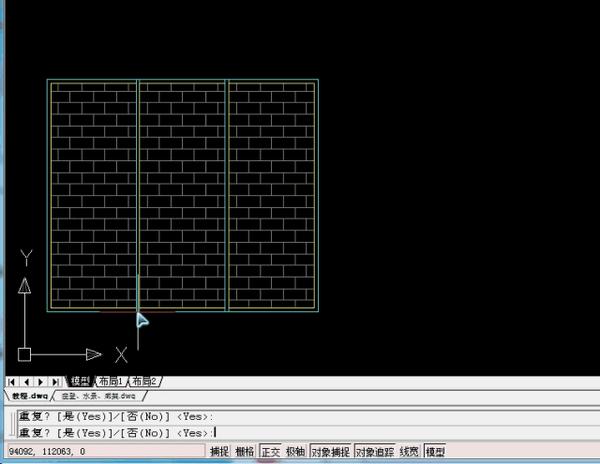The height and width of the screenshot is (464, 600).
Task: Click the next layout tab arrow
Action: 41,382
